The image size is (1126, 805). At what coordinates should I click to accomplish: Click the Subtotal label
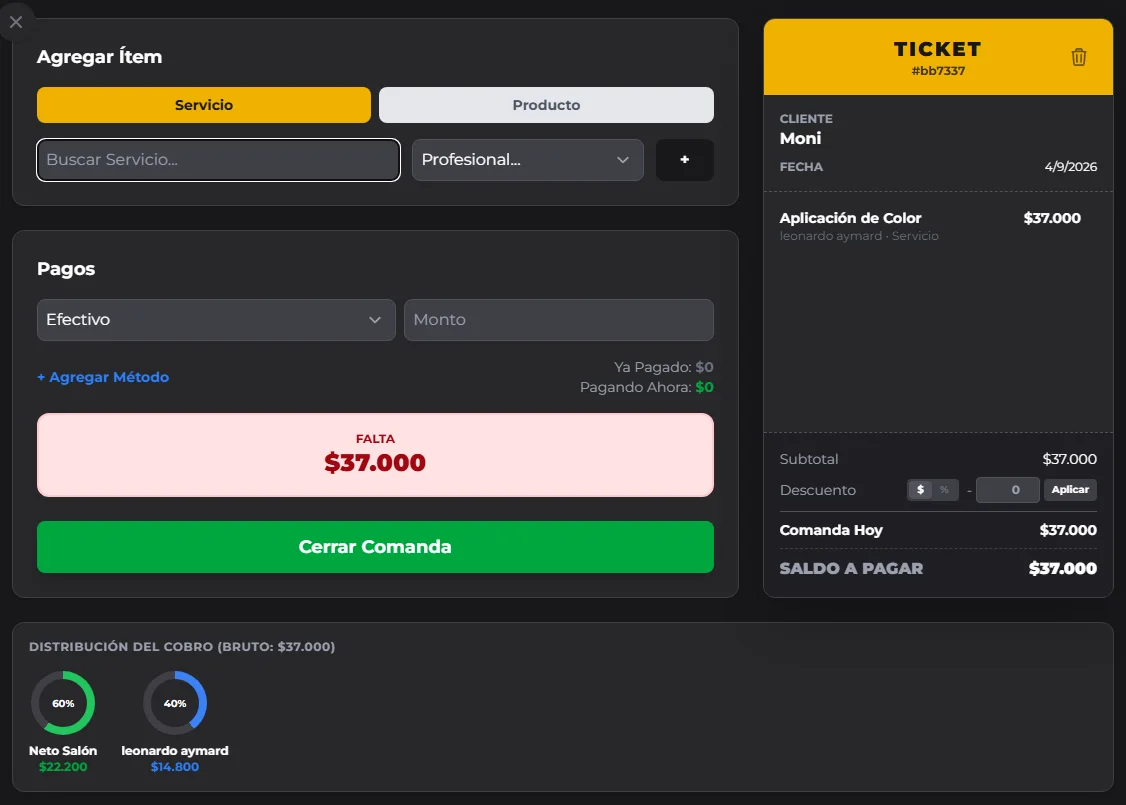point(809,459)
